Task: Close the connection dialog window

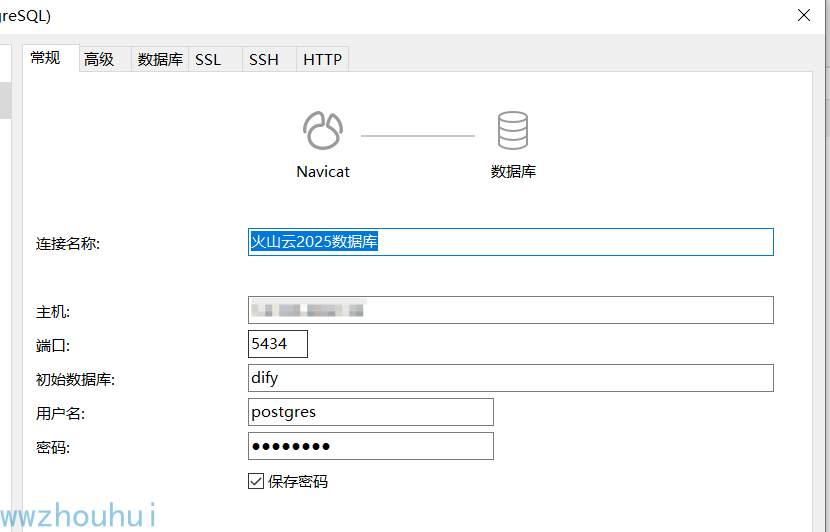Action: pyautogui.click(x=804, y=15)
